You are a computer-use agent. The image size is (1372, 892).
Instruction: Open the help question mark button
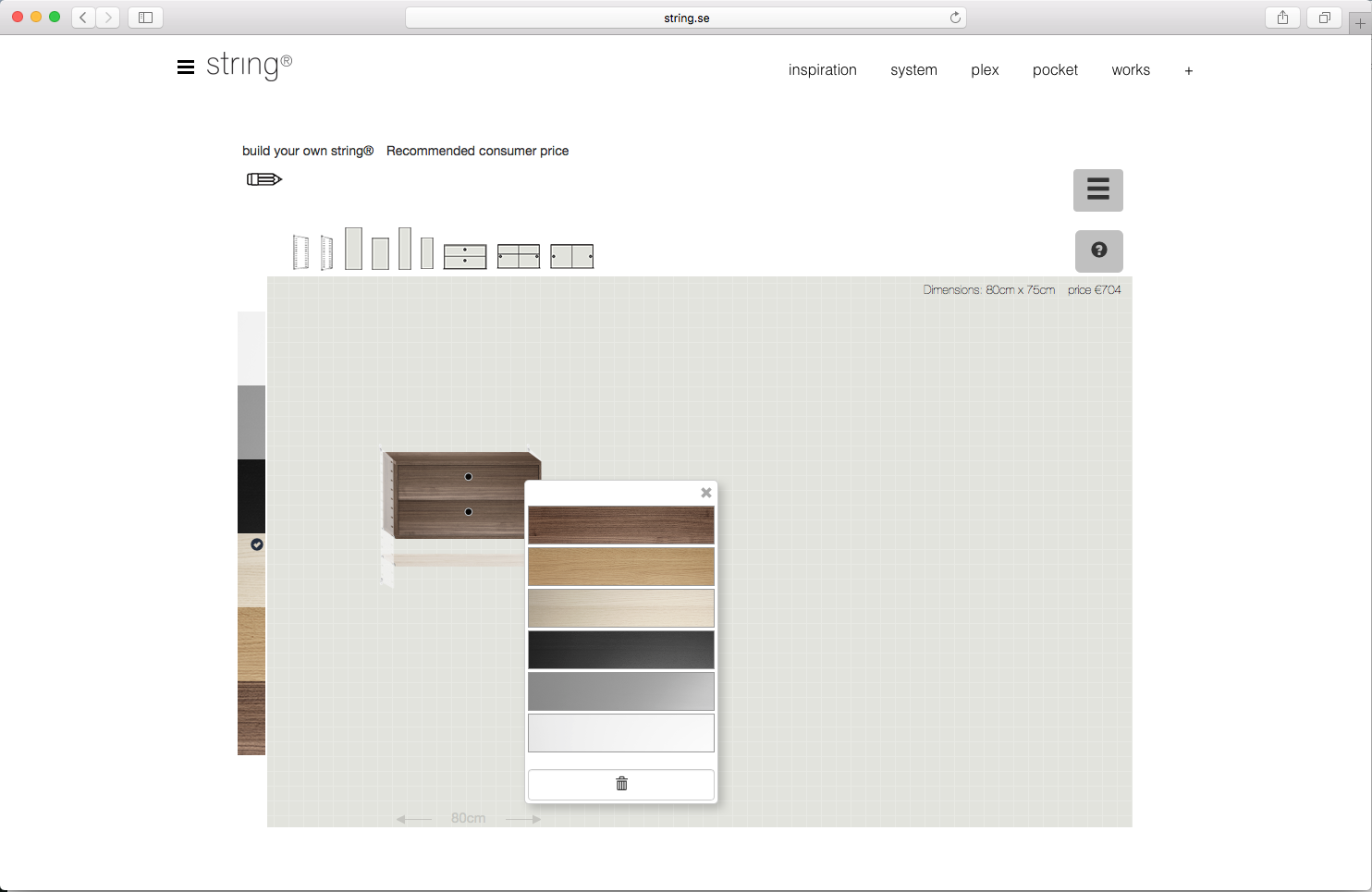(x=1099, y=250)
